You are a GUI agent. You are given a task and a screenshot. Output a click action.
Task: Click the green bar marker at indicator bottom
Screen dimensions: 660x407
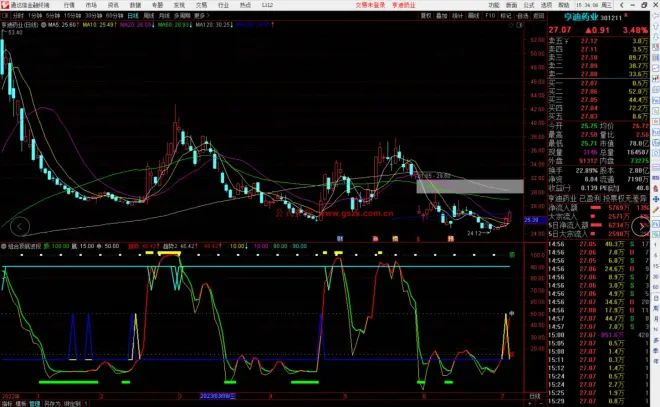click(x=68, y=382)
